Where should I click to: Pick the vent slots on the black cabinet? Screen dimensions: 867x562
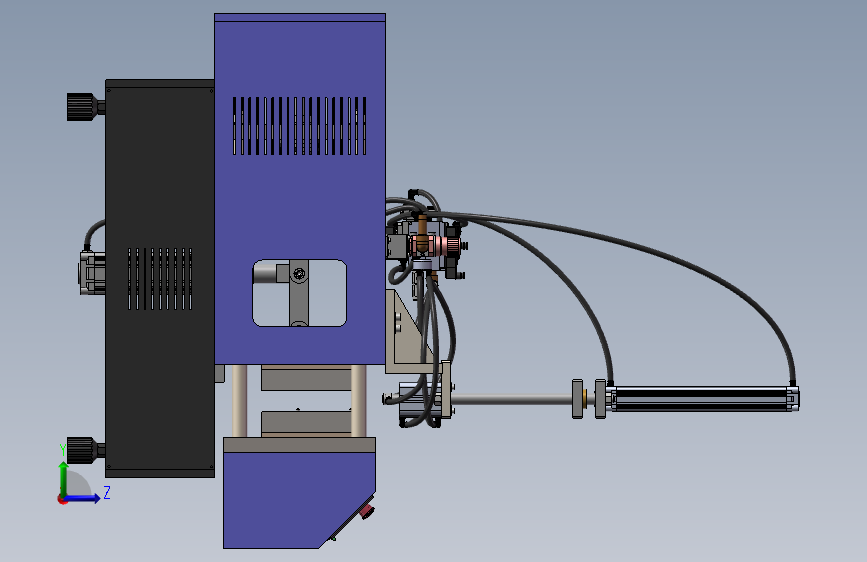click(160, 279)
